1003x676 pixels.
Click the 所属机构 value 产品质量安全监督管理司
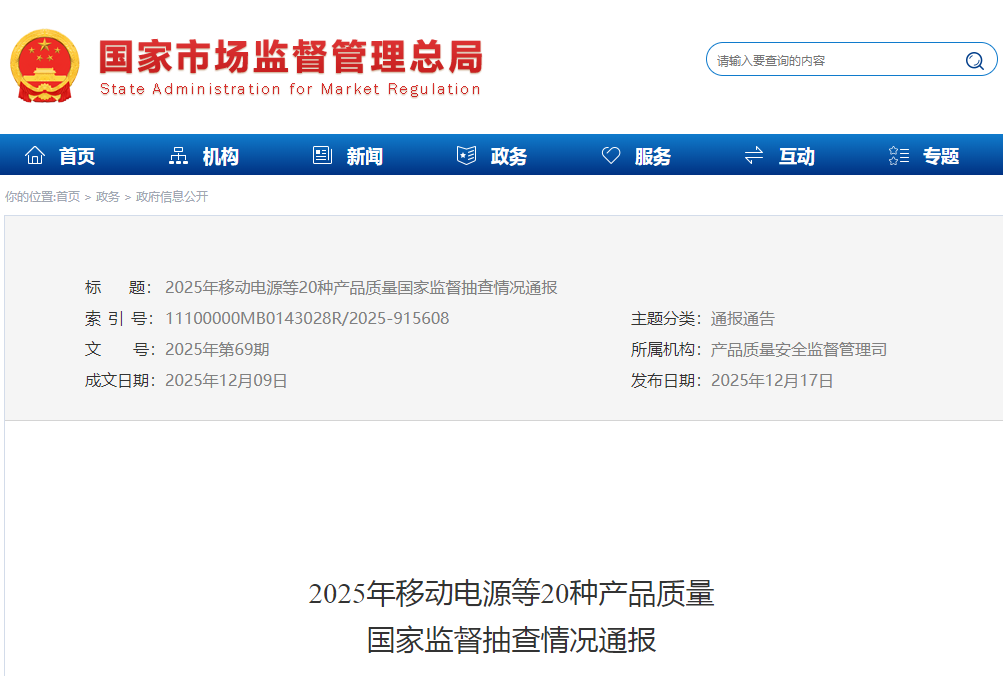pos(799,349)
